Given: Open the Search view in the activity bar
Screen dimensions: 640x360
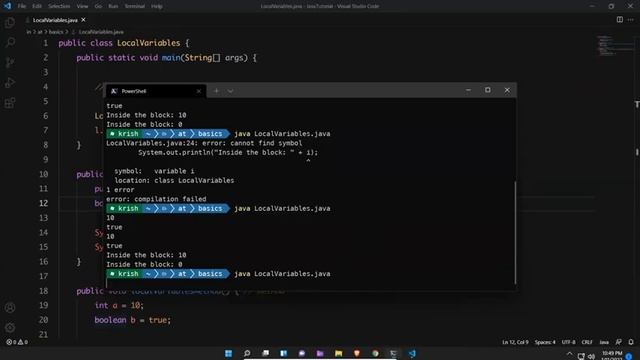Looking at the screenshot, I should (x=10, y=42).
